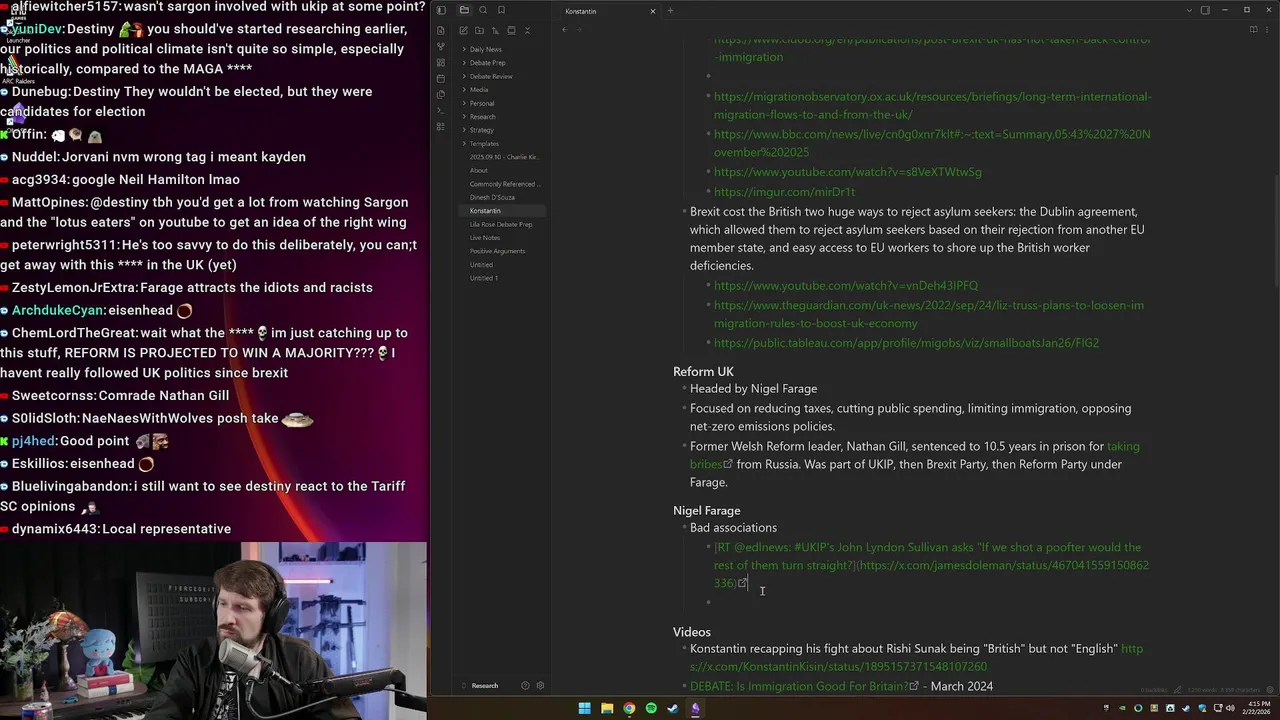Toggle the left sidebar in Obsidian
This screenshot has height=720, width=1280.
tap(441, 10)
